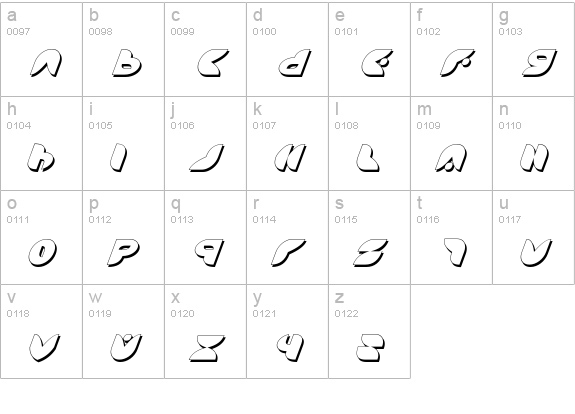The height and width of the screenshot is (414, 575).
Task: Click the glyph for letter t
Action: click(x=455, y=252)
